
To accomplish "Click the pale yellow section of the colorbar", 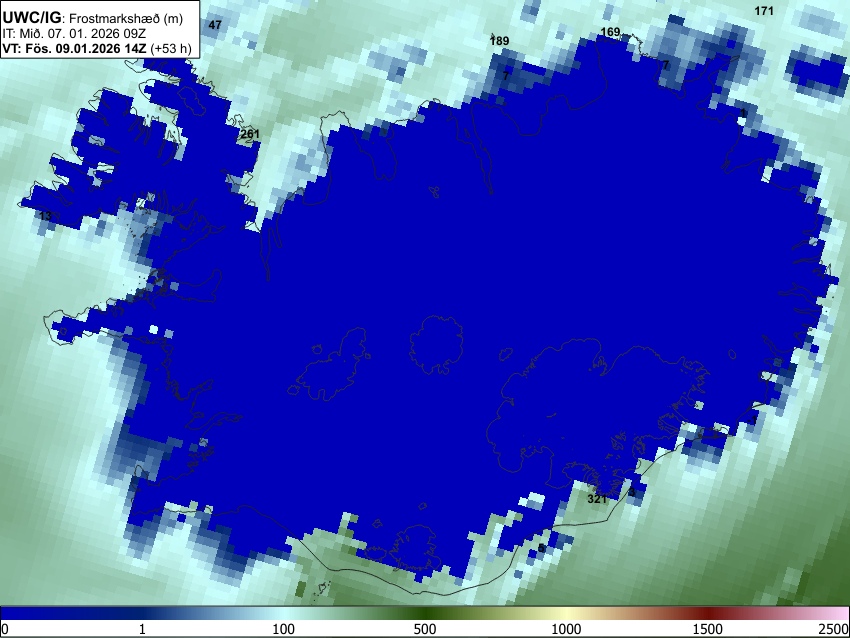I will click(x=566, y=613).
